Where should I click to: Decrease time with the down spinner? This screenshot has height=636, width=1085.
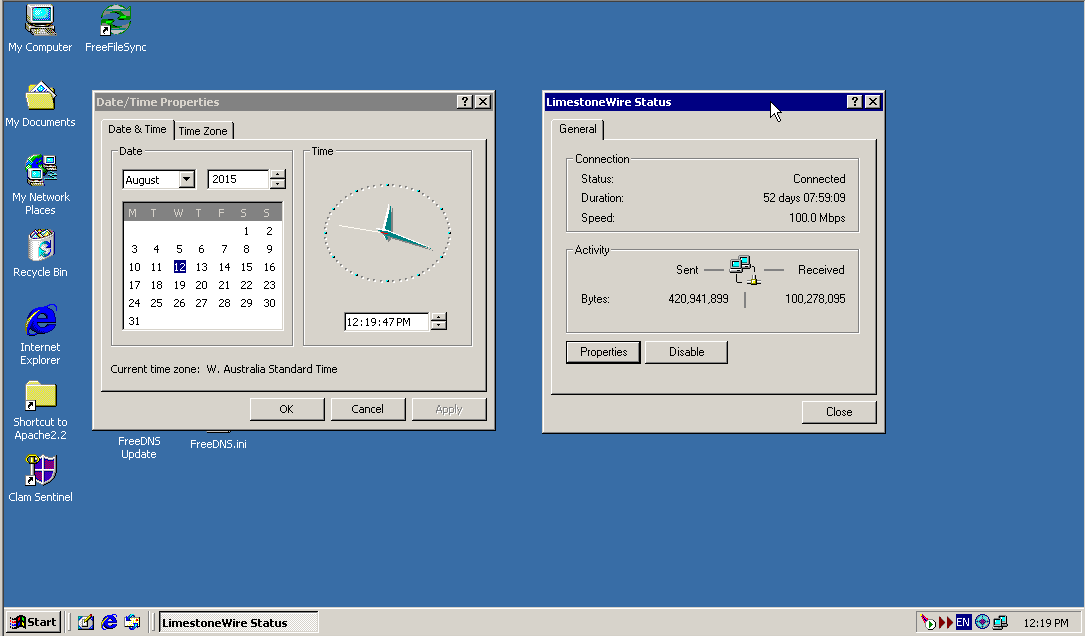coord(439,326)
